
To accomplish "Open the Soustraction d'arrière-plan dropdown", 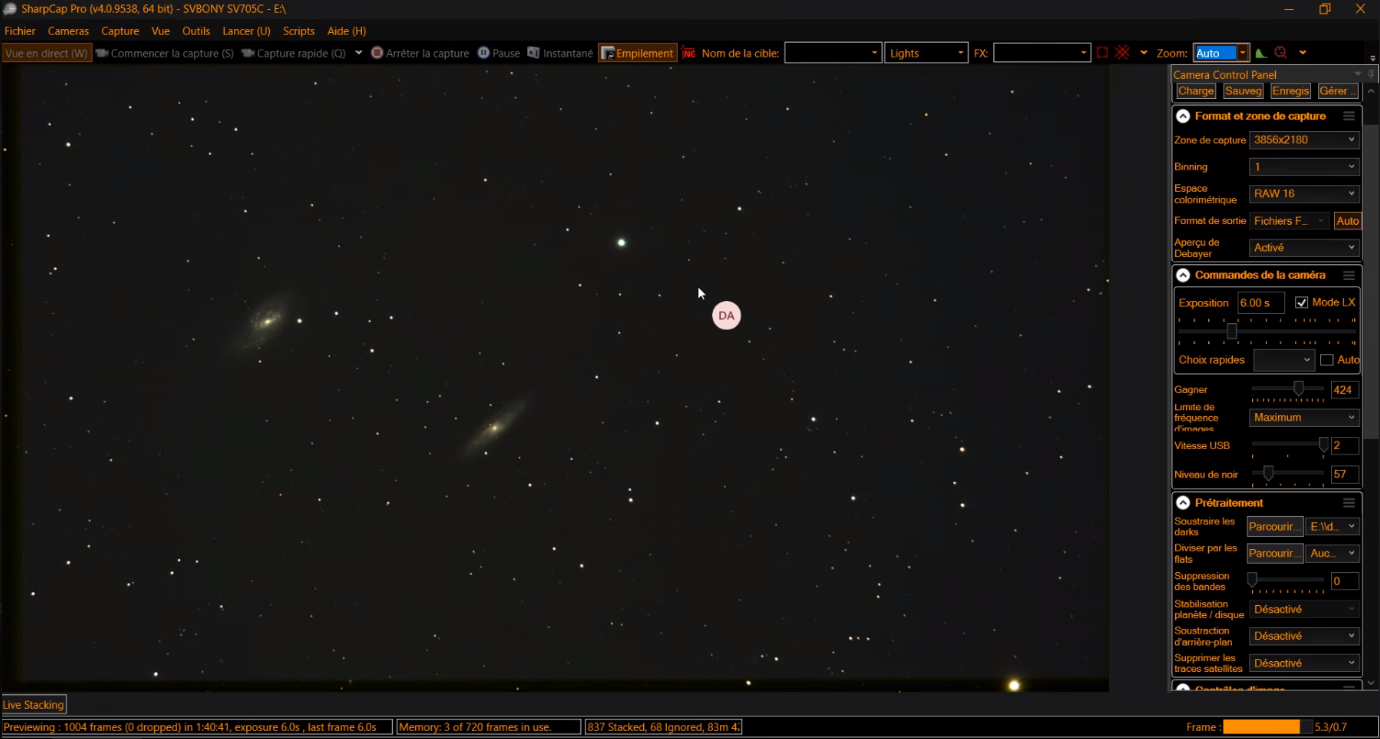I will (x=1304, y=636).
